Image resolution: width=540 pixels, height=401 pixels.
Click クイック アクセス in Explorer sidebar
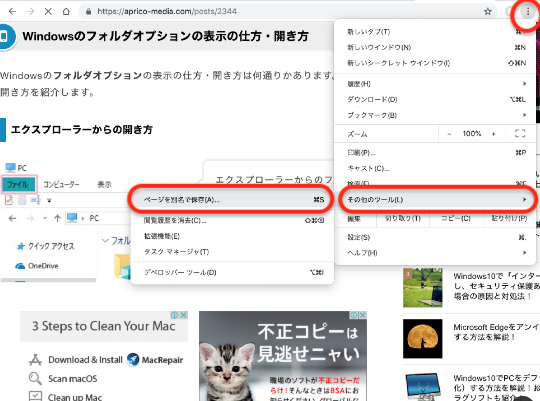(51, 246)
